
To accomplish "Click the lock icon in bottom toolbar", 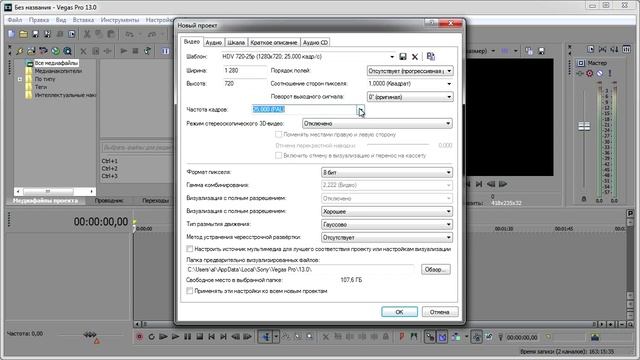I will tap(385, 337).
